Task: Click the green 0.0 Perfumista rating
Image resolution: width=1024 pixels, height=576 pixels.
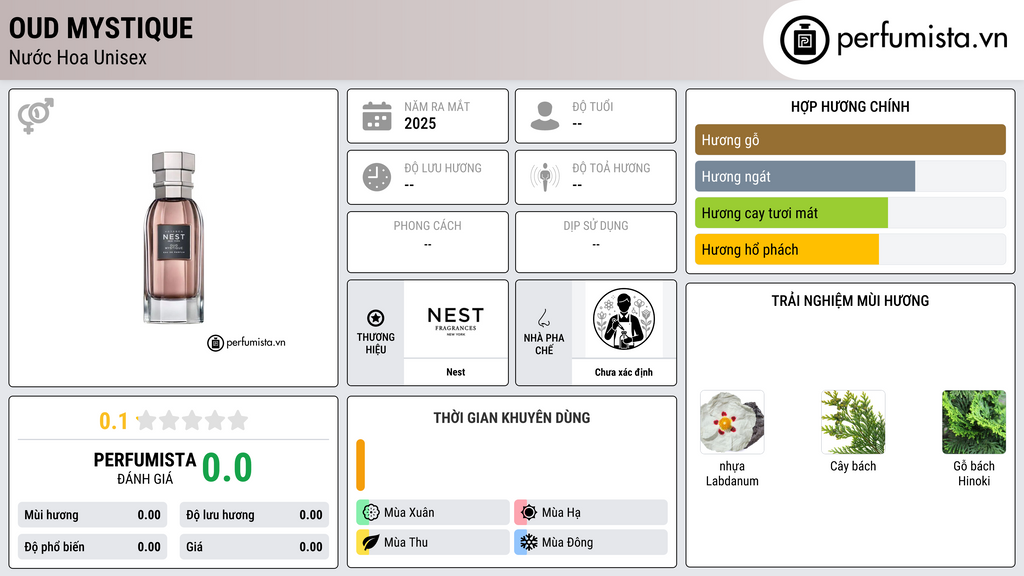Action: [227, 468]
